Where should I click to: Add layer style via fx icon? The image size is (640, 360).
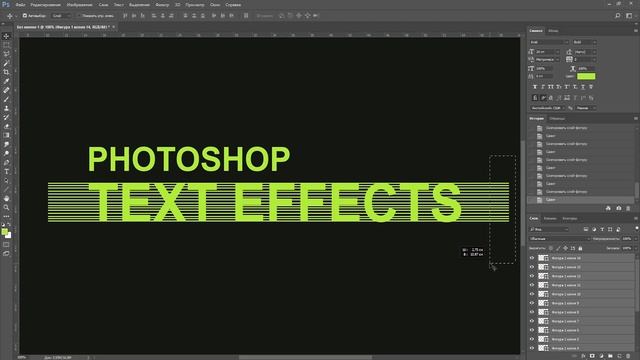583,356
